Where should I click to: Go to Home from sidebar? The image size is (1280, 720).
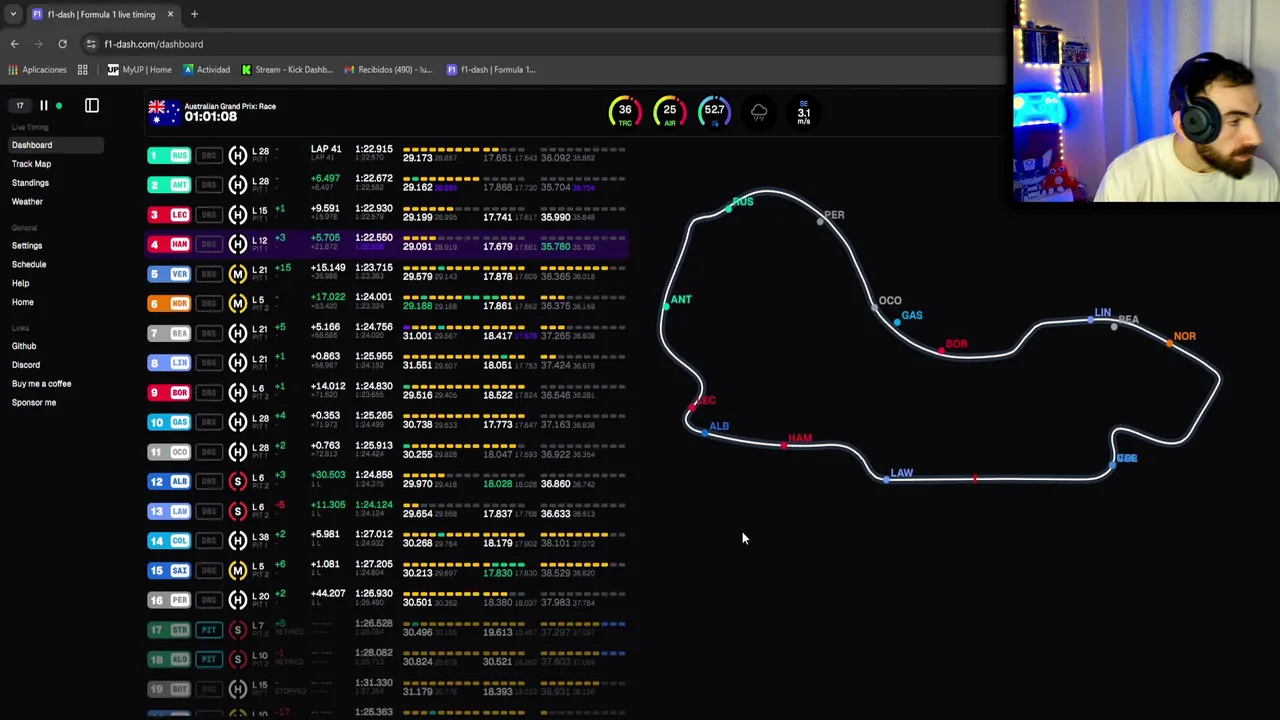point(22,303)
